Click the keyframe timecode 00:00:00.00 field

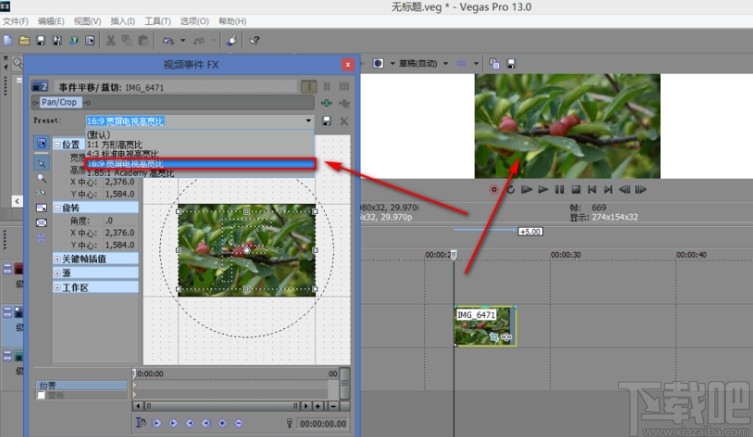[x=323, y=424]
